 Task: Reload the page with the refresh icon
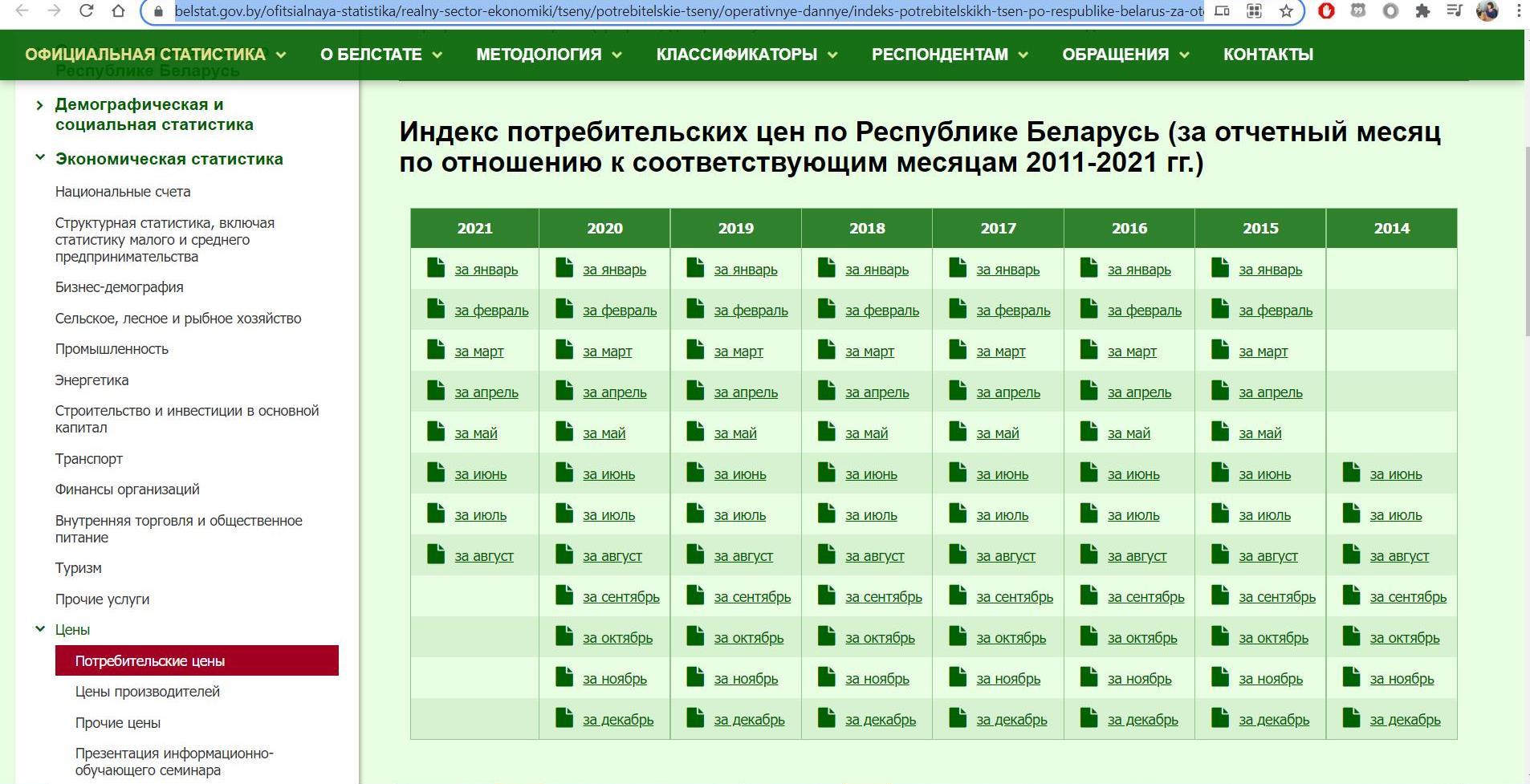pyautogui.click(x=86, y=11)
